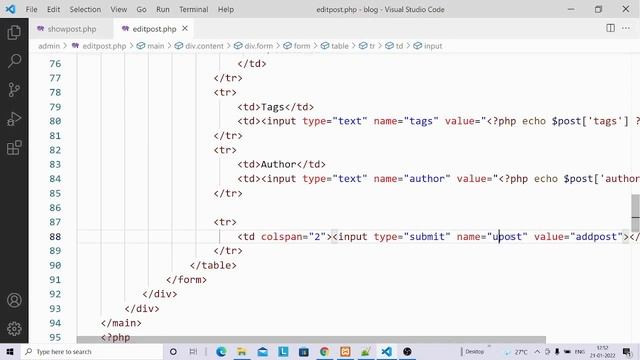Open the View menu
The width and height of the screenshot is (640, 360).
coord(118,9)
